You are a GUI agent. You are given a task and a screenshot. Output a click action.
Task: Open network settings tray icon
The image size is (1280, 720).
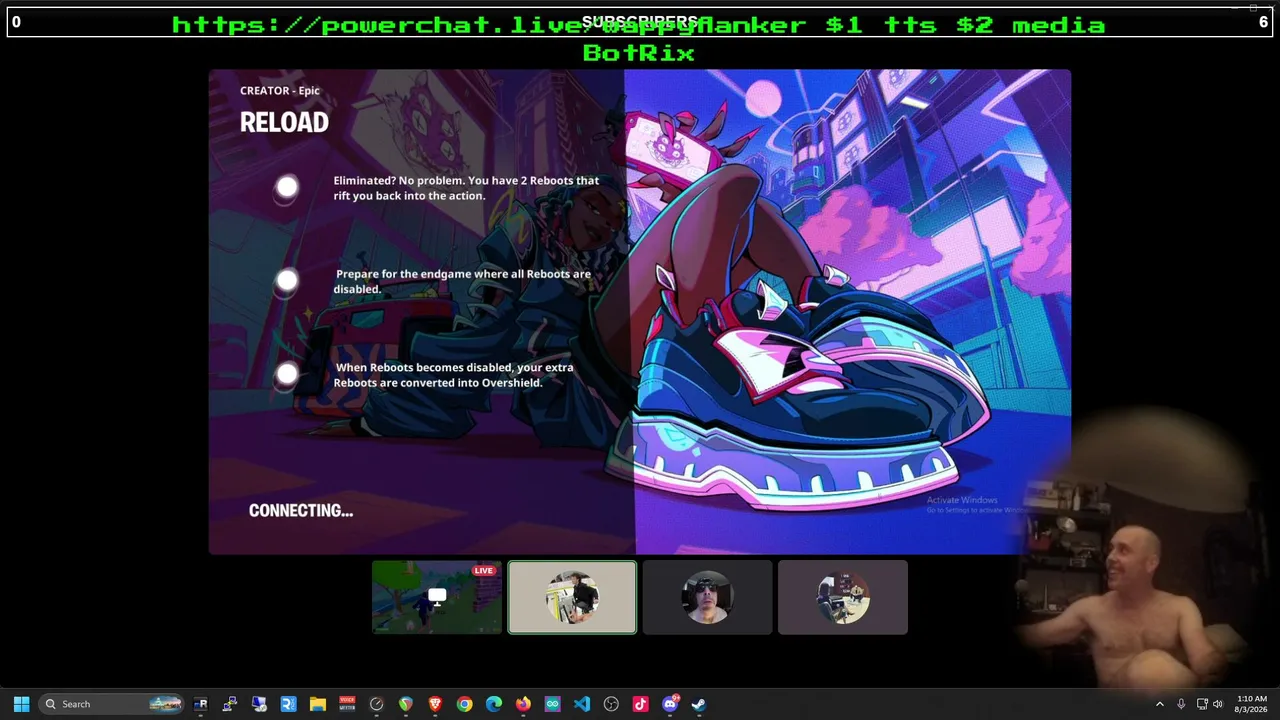(x=1202, y=704)
